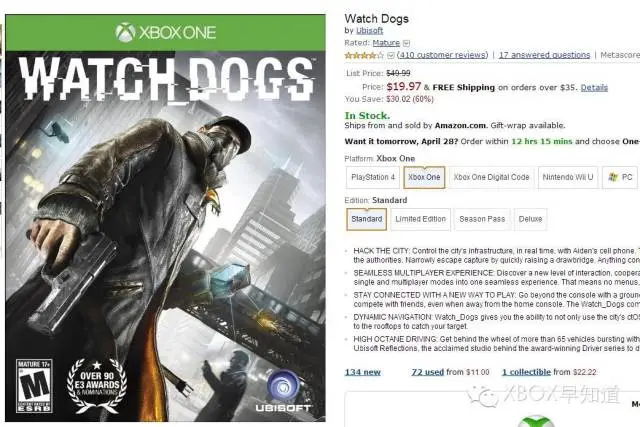Click the E3 Awards laurel badge

pyautogui.click(x=97, y=385)
